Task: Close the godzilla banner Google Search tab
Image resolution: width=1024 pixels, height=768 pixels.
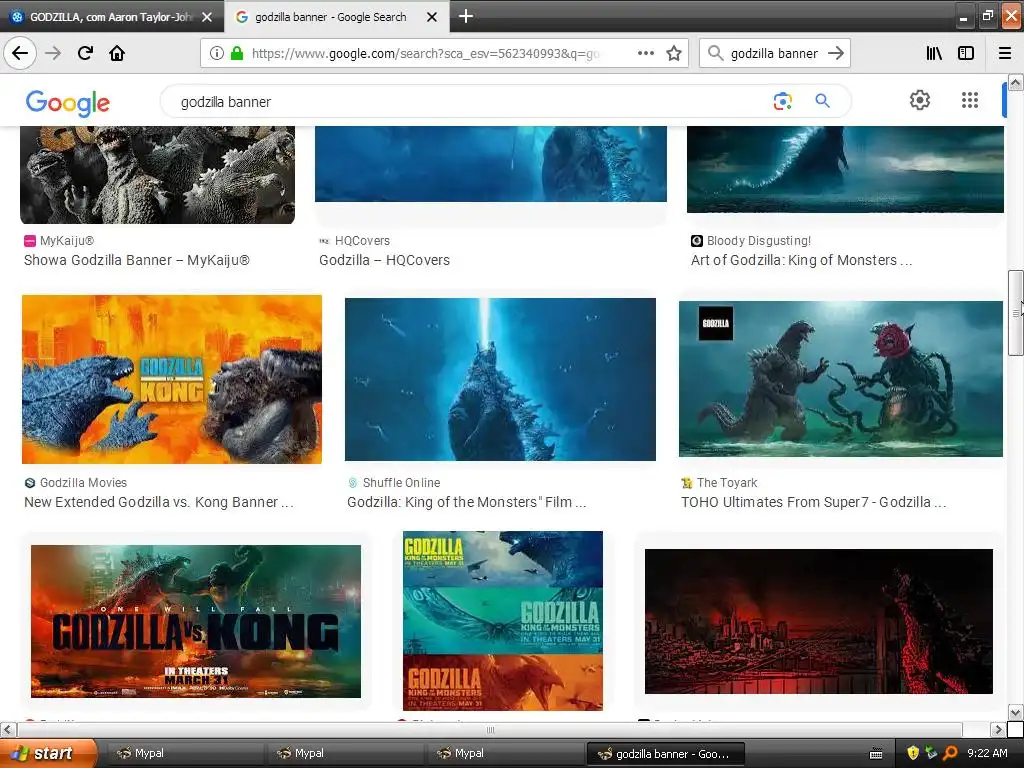Action: [x=432, y=17]
